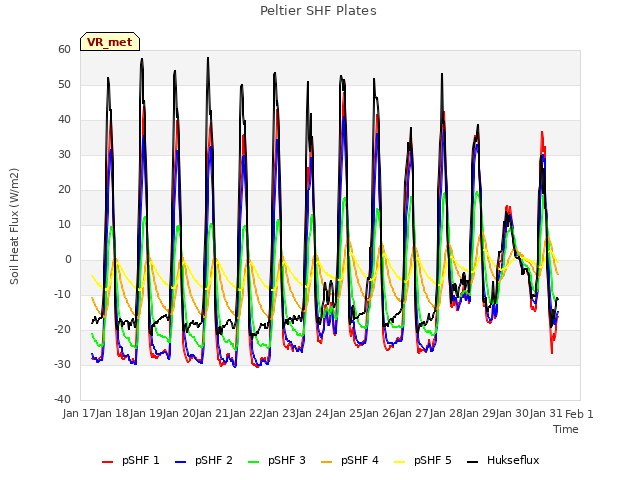Click the Time axis label
The image size is (640, 480).
566,429
